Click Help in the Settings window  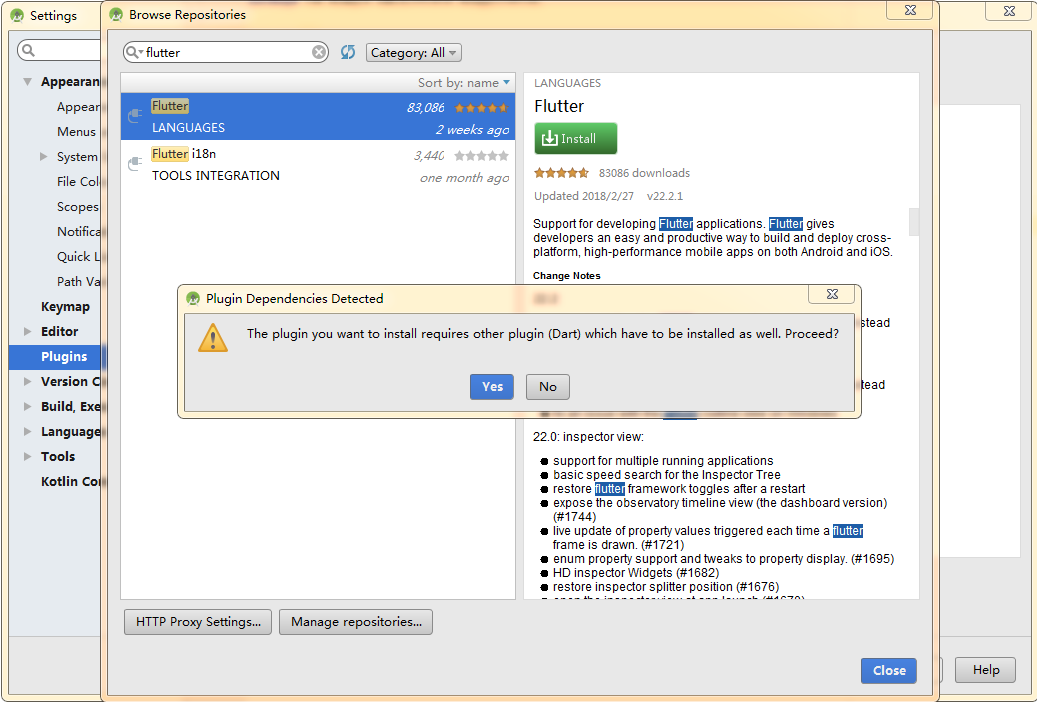click(x=985, y=670)
